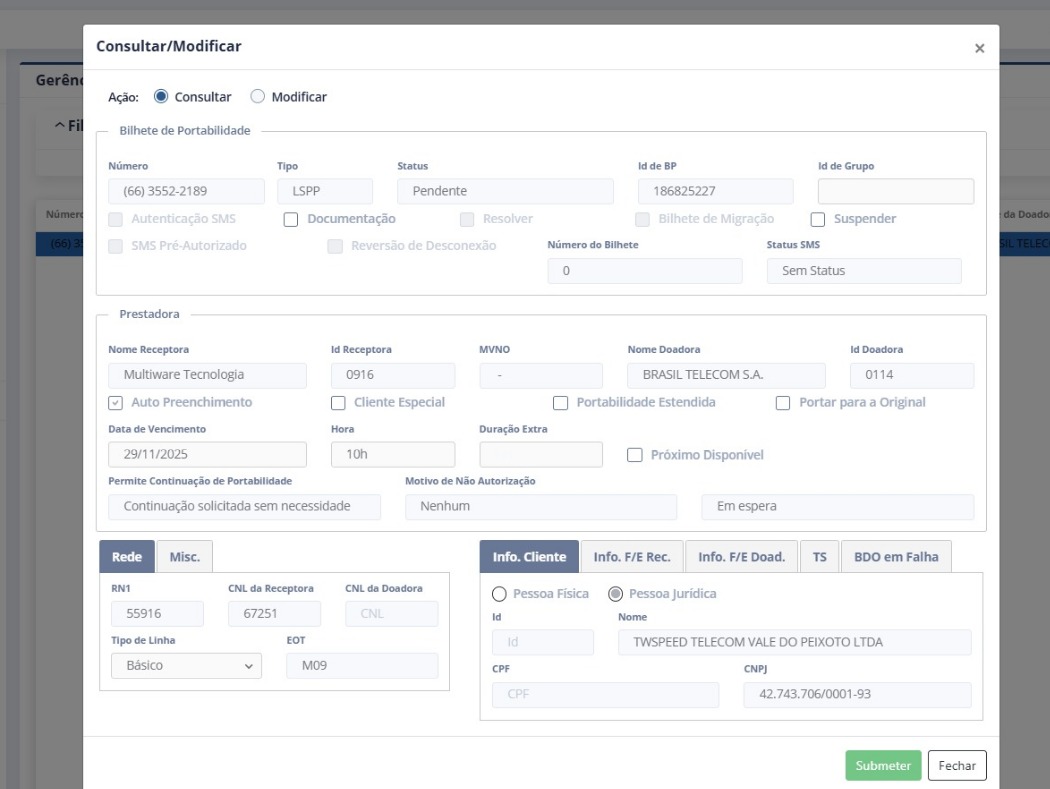
Task: Open the Info. F/E Doad. tab
Action: [741, 557]
